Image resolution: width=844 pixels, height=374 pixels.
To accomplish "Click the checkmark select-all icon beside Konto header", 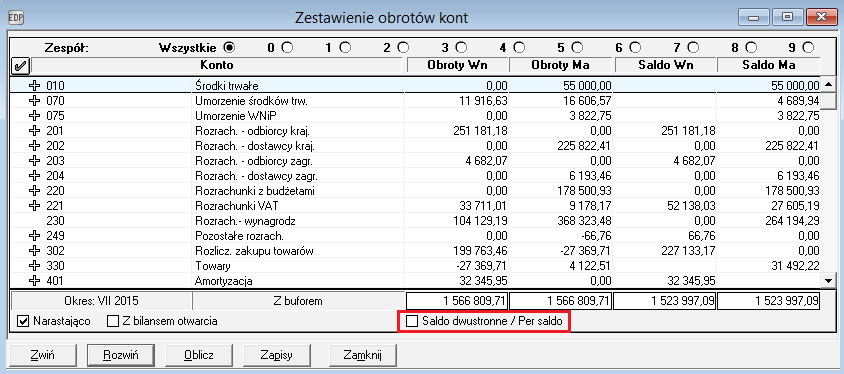I will tap(20, 66).
